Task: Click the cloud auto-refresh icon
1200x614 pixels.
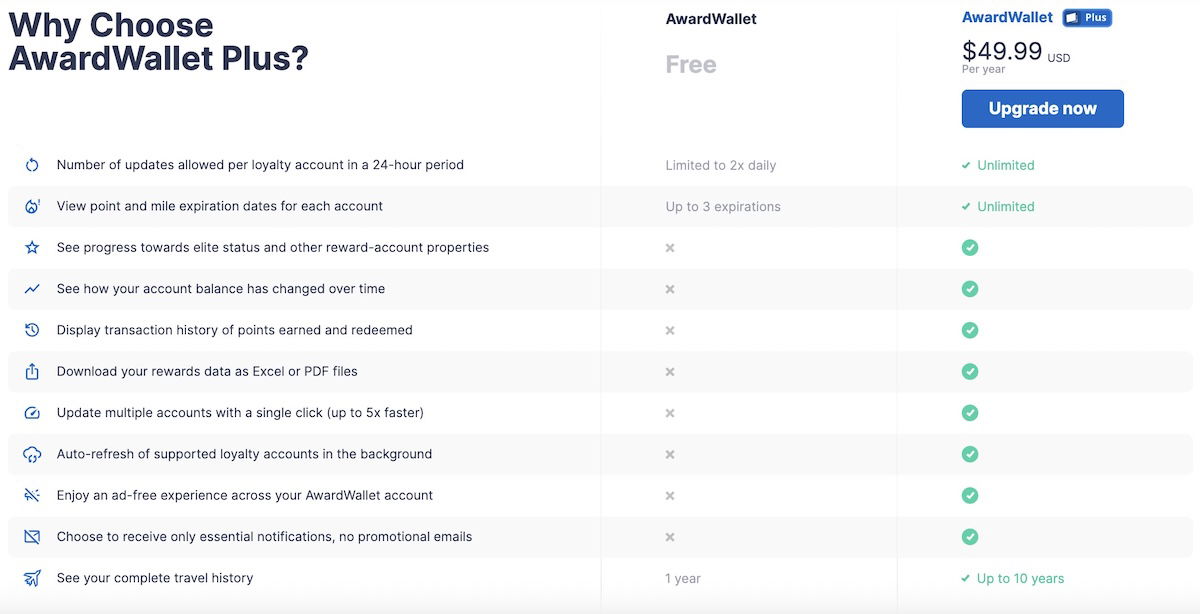Action: pyautogui.click(x=32, y=455)
